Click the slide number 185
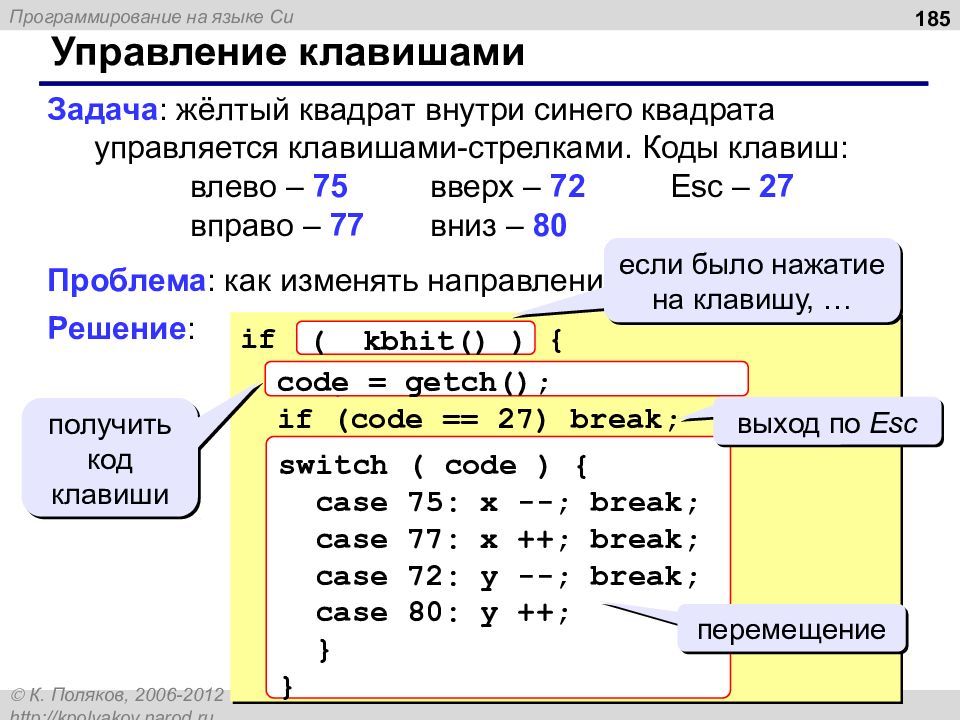The width and height of the screenshot is (960, 720). click(x=932, y=19)
